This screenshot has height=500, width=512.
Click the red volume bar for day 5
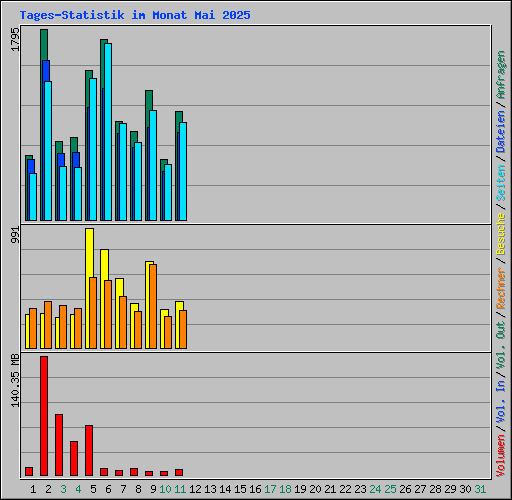coord(89,450)
